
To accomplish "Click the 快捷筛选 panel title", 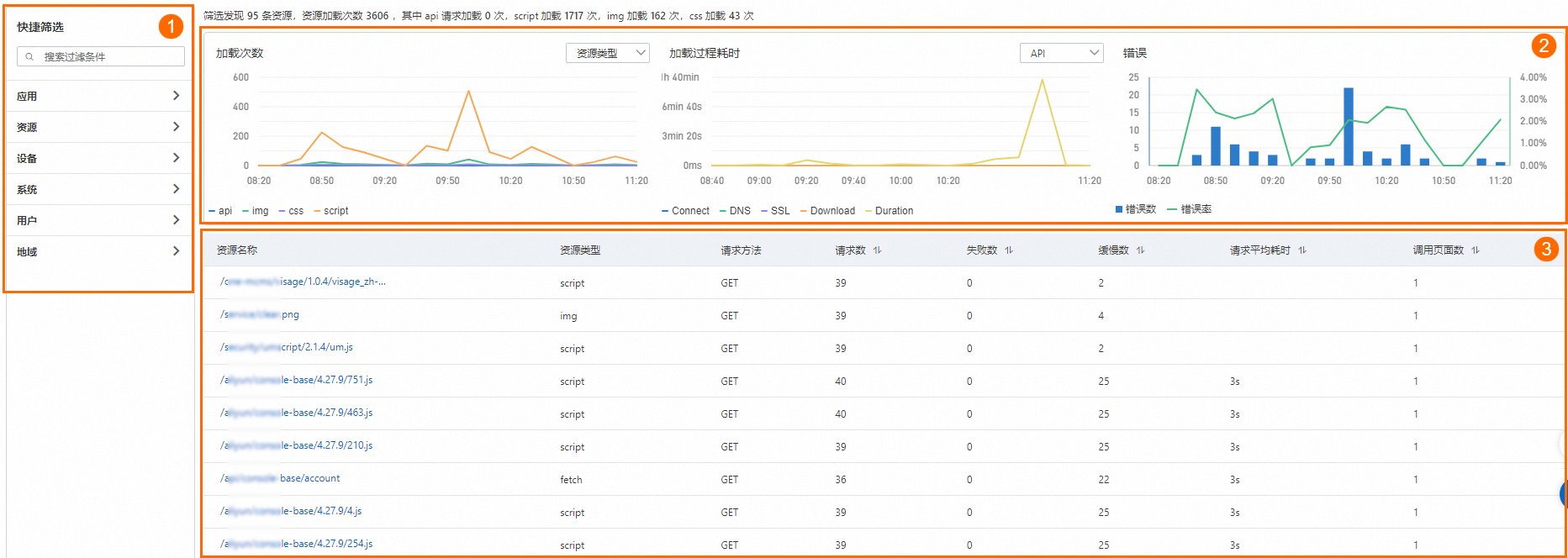I will [40, 27].
